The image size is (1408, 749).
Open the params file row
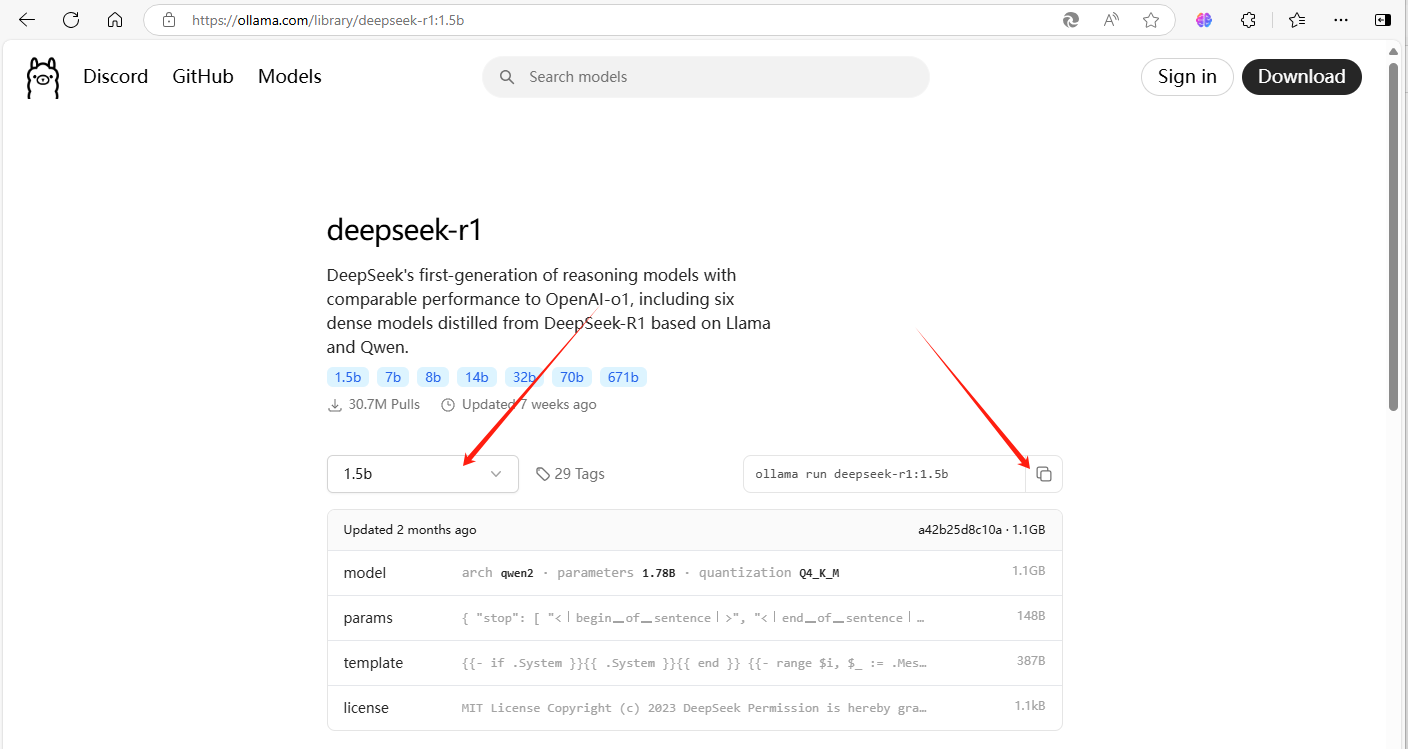[695, 618]
